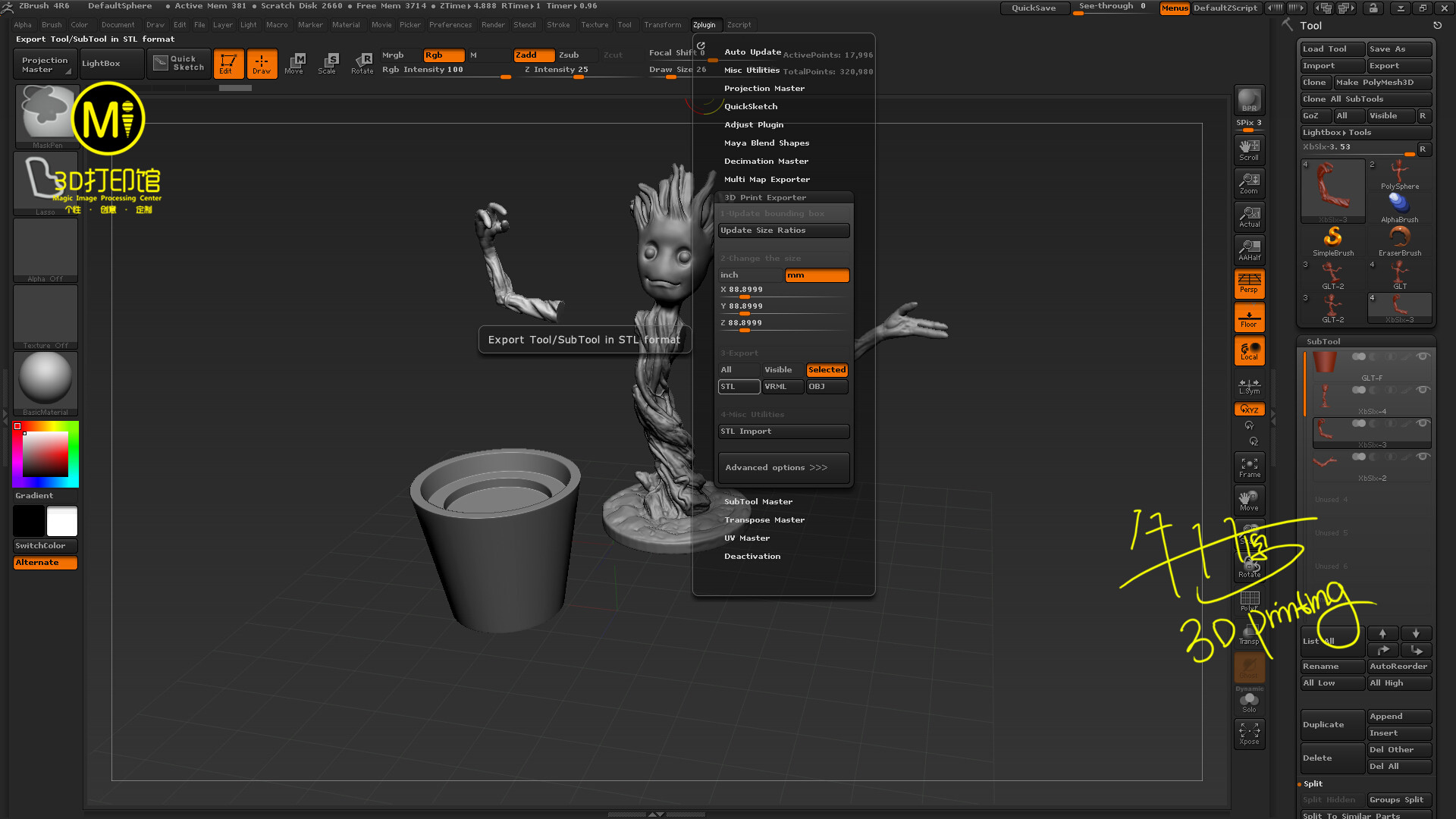Image resolution: width=1456 pixels, height=819 pixels.
Task: Toggle the Persp perspective icon
Action: (1249, 283)
